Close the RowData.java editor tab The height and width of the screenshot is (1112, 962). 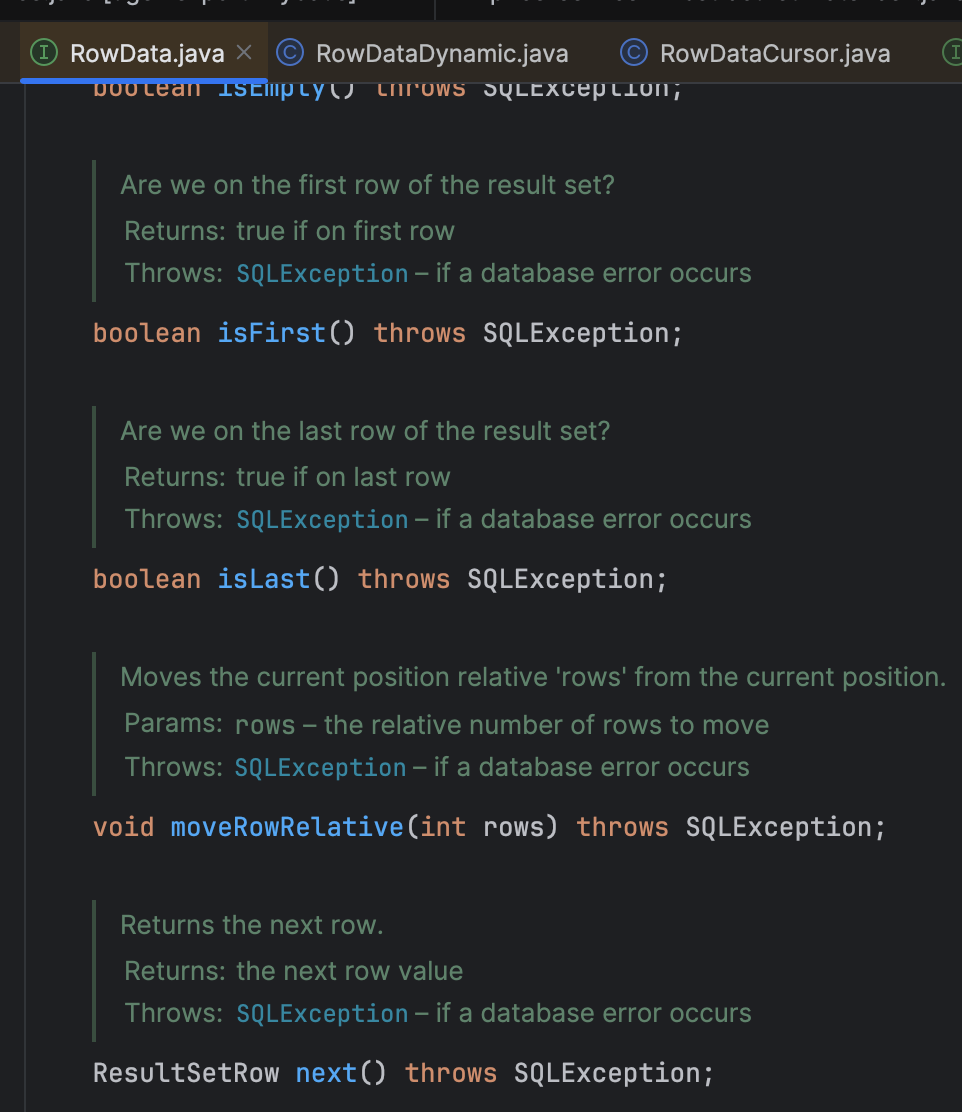point(244,53)
